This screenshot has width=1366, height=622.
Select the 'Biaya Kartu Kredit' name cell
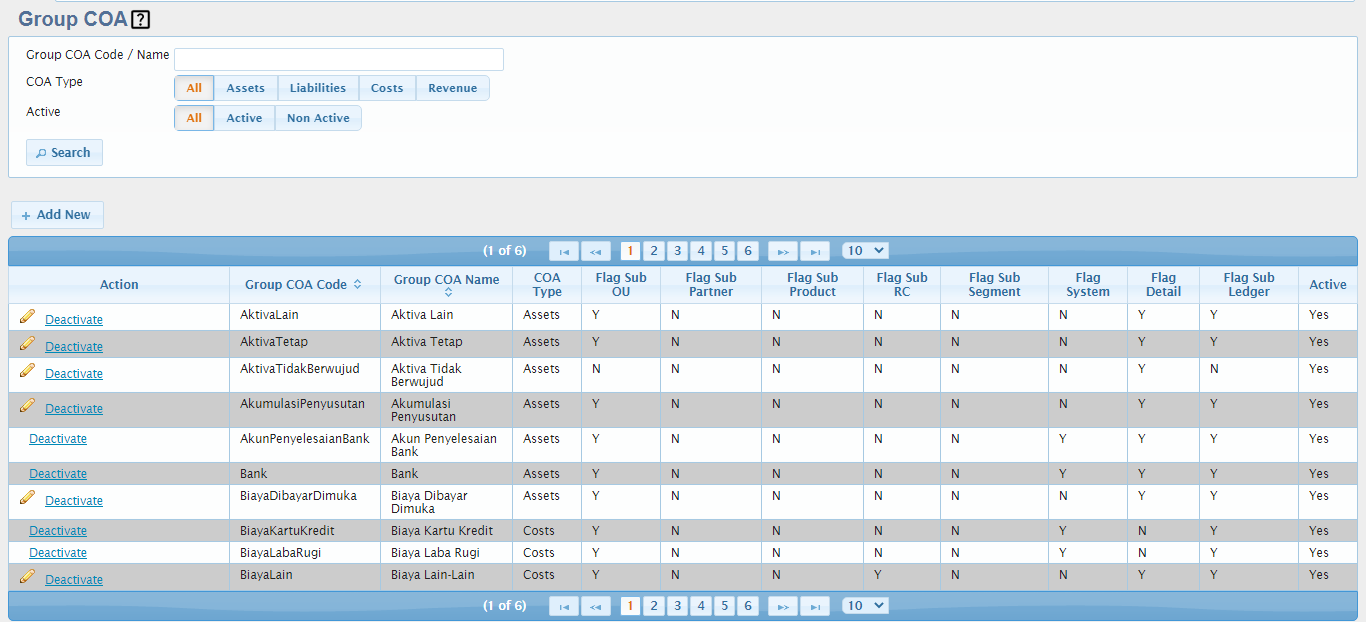click(446, 531)
